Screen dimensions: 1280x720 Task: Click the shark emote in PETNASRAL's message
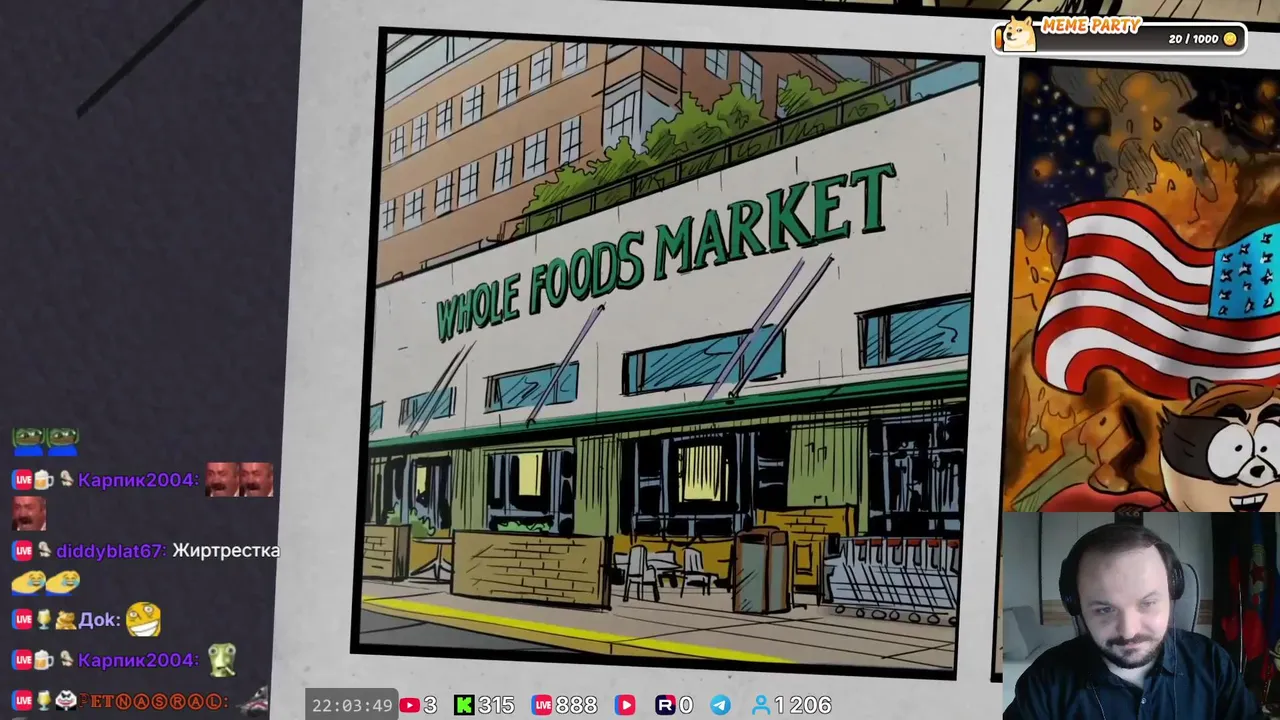pos(253,699)
